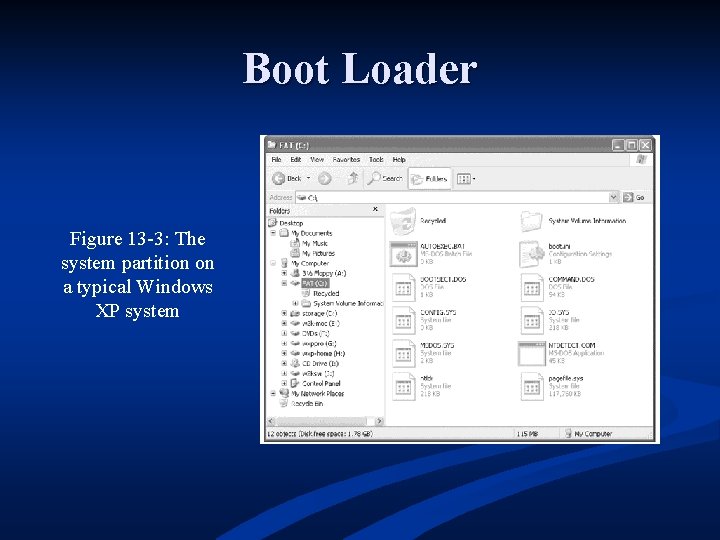Collapse the My Documents tree node
Screen dimensions: 720x540
pos(273,233)
